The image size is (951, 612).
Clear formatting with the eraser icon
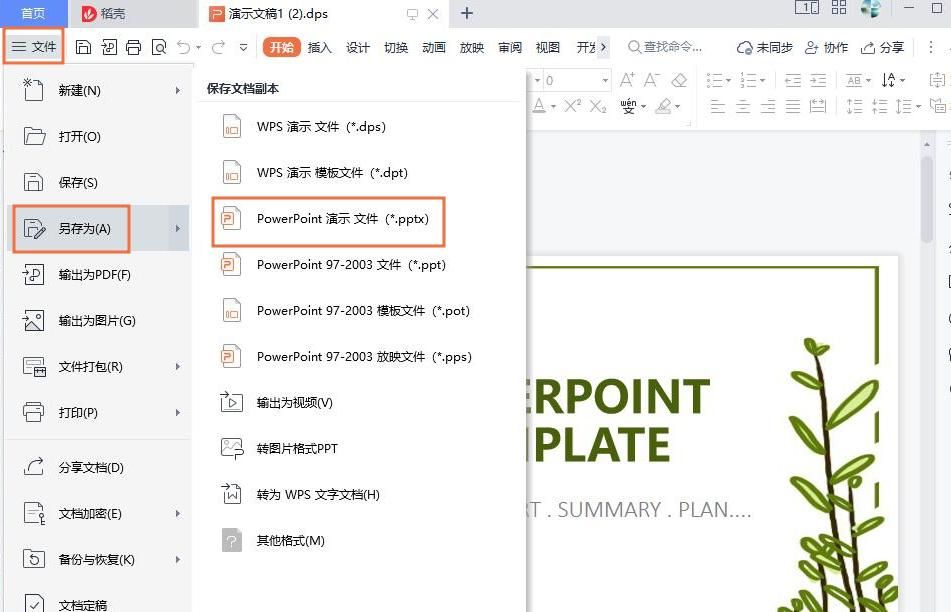click(x=680, y=80)
